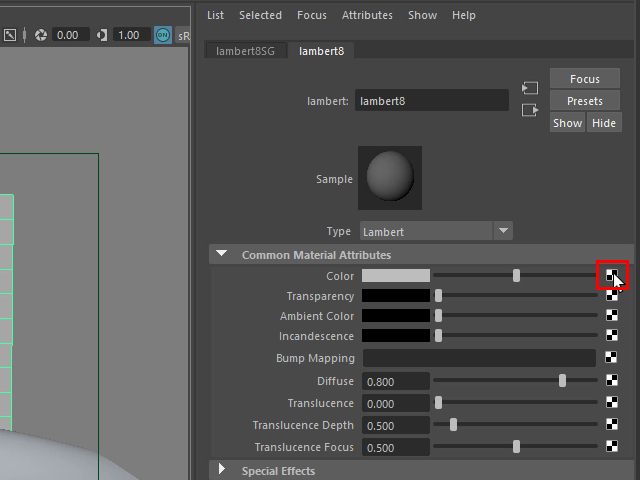Click go to input connection icon
Image resolution: width=640 pixels, height=480 pixels.
(x=530, y=88)
